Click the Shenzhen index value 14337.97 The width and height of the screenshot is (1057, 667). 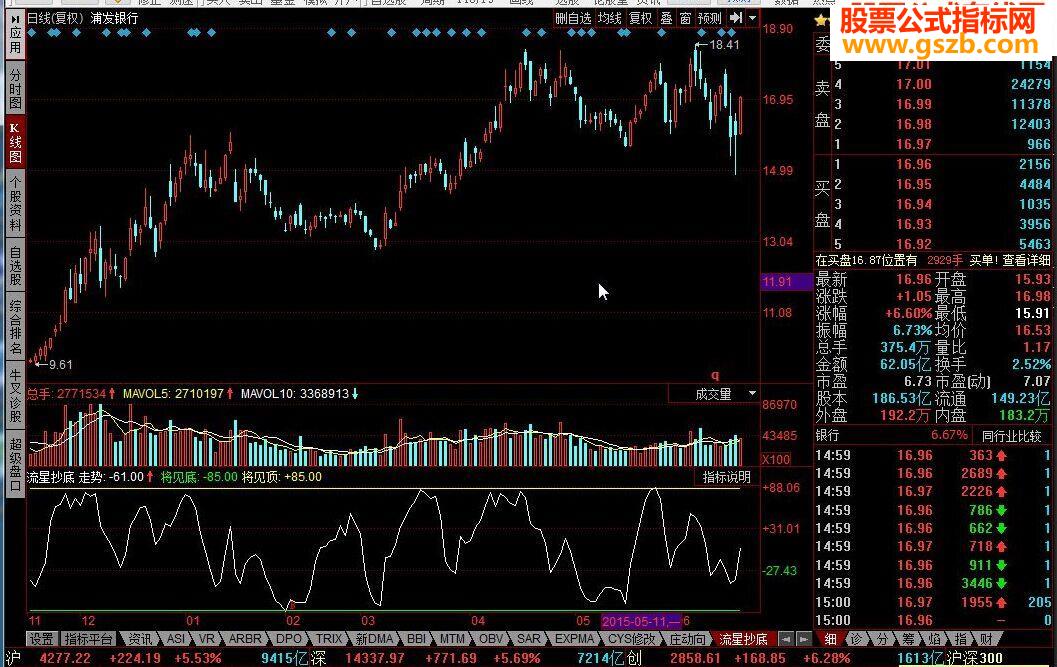[x=375, y=658]
